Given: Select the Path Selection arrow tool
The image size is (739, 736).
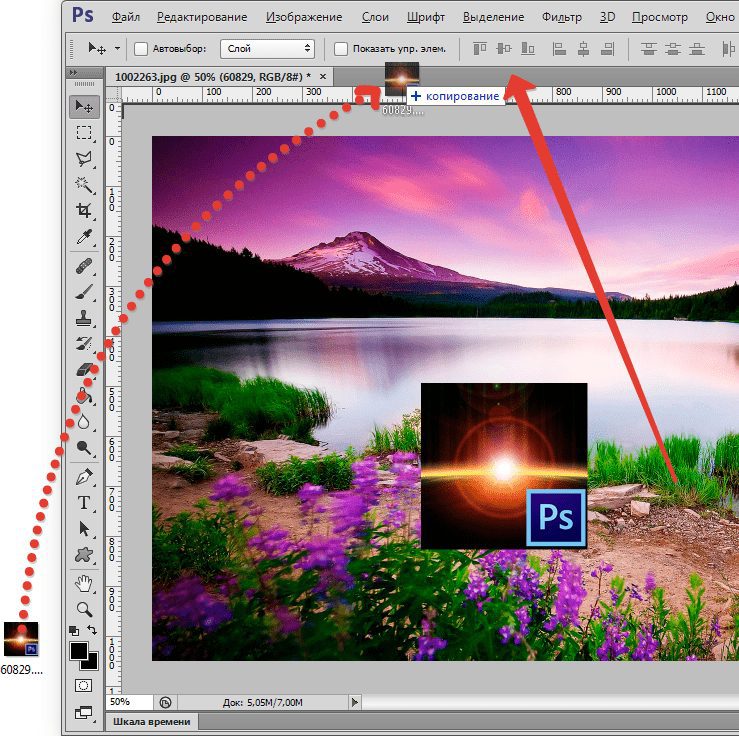Looking at the screenshot, I should coord(84,529).
